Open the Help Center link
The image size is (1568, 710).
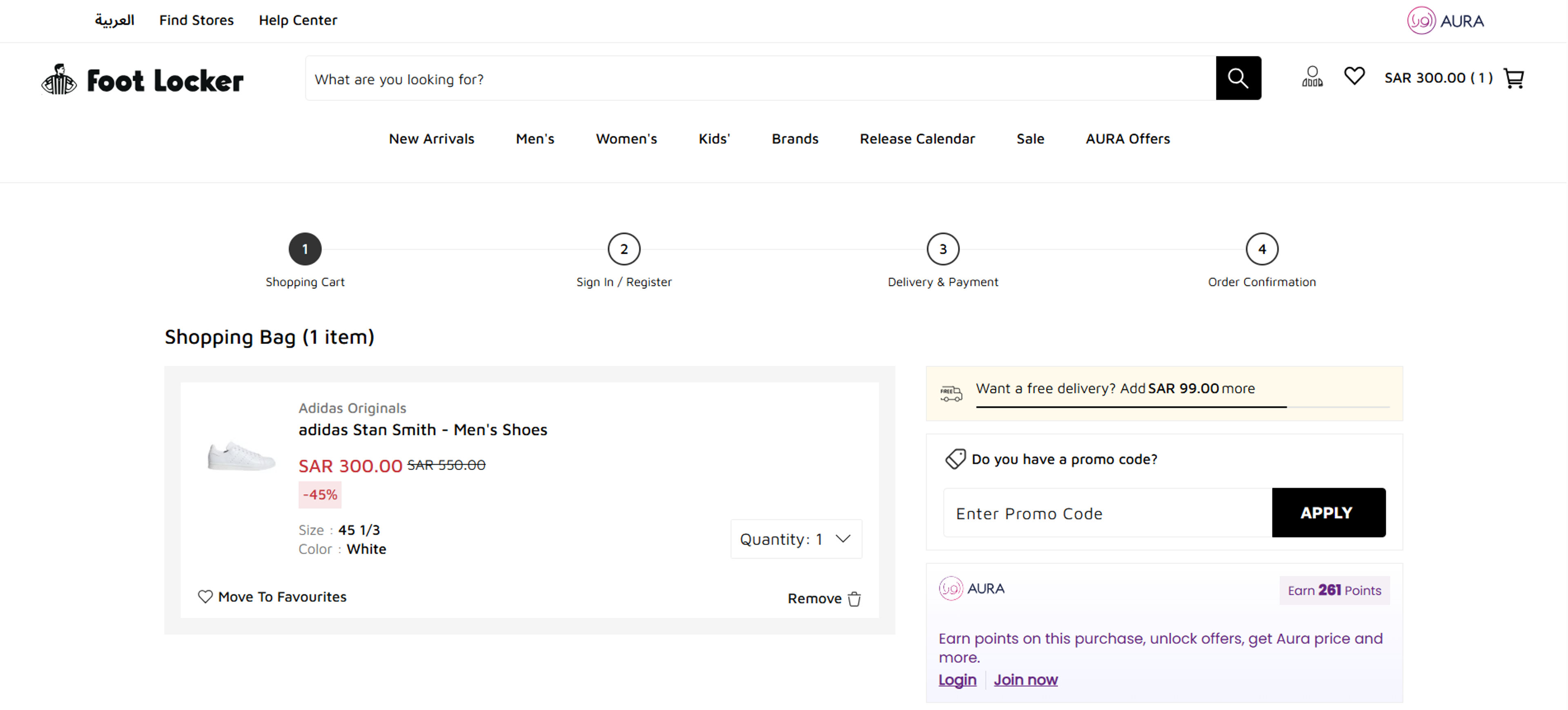pos(298,20)
